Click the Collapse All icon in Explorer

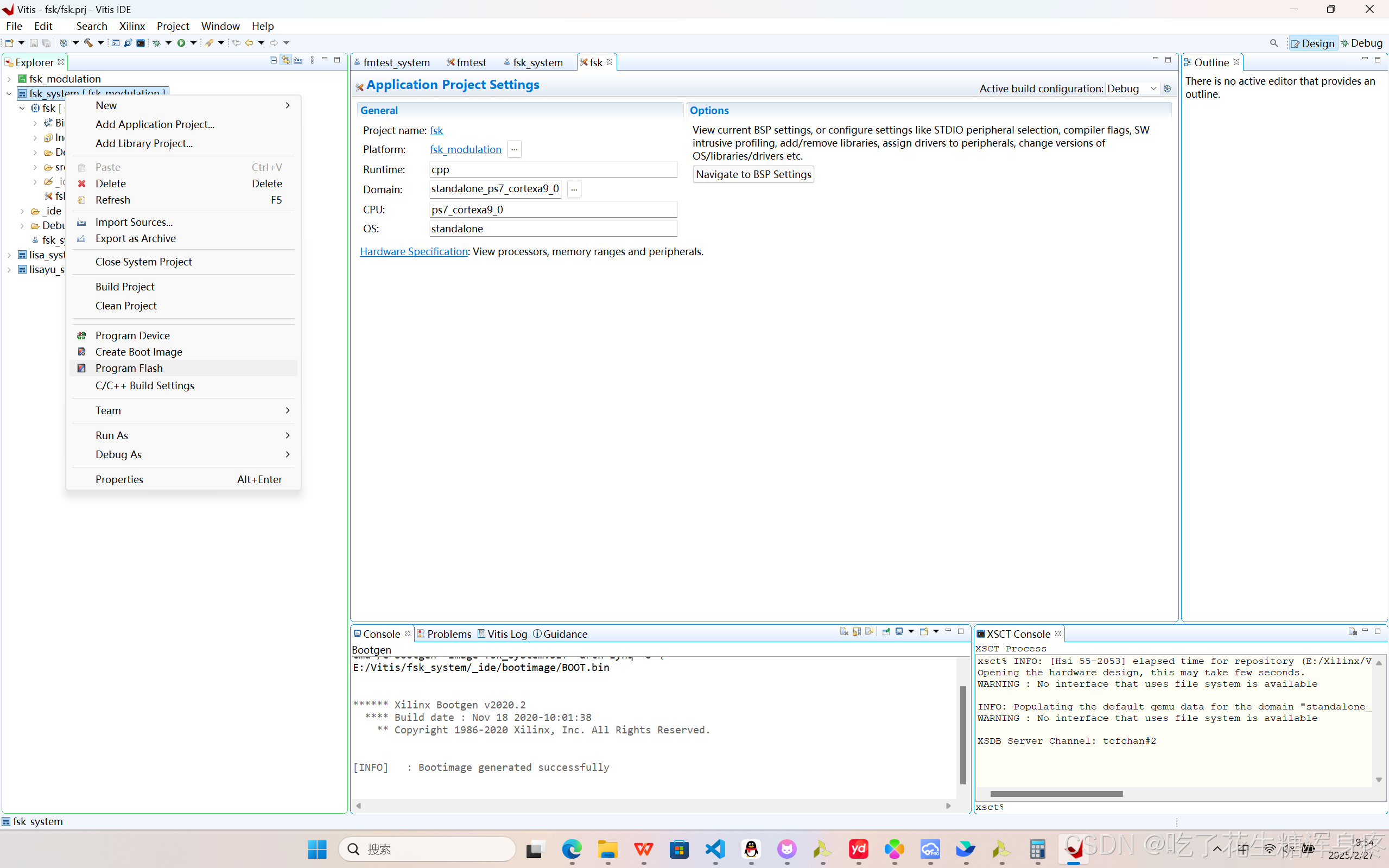tap(273, 60)
